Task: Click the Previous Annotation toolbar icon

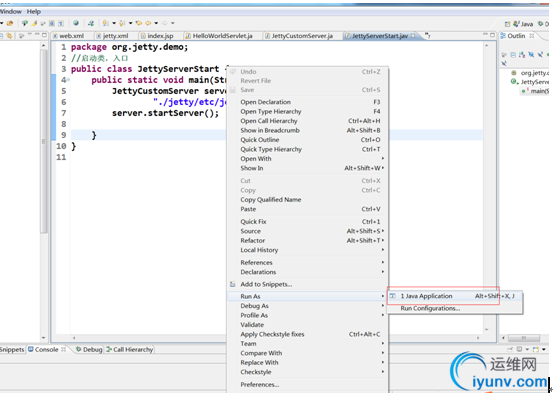Action: (122, 23)
